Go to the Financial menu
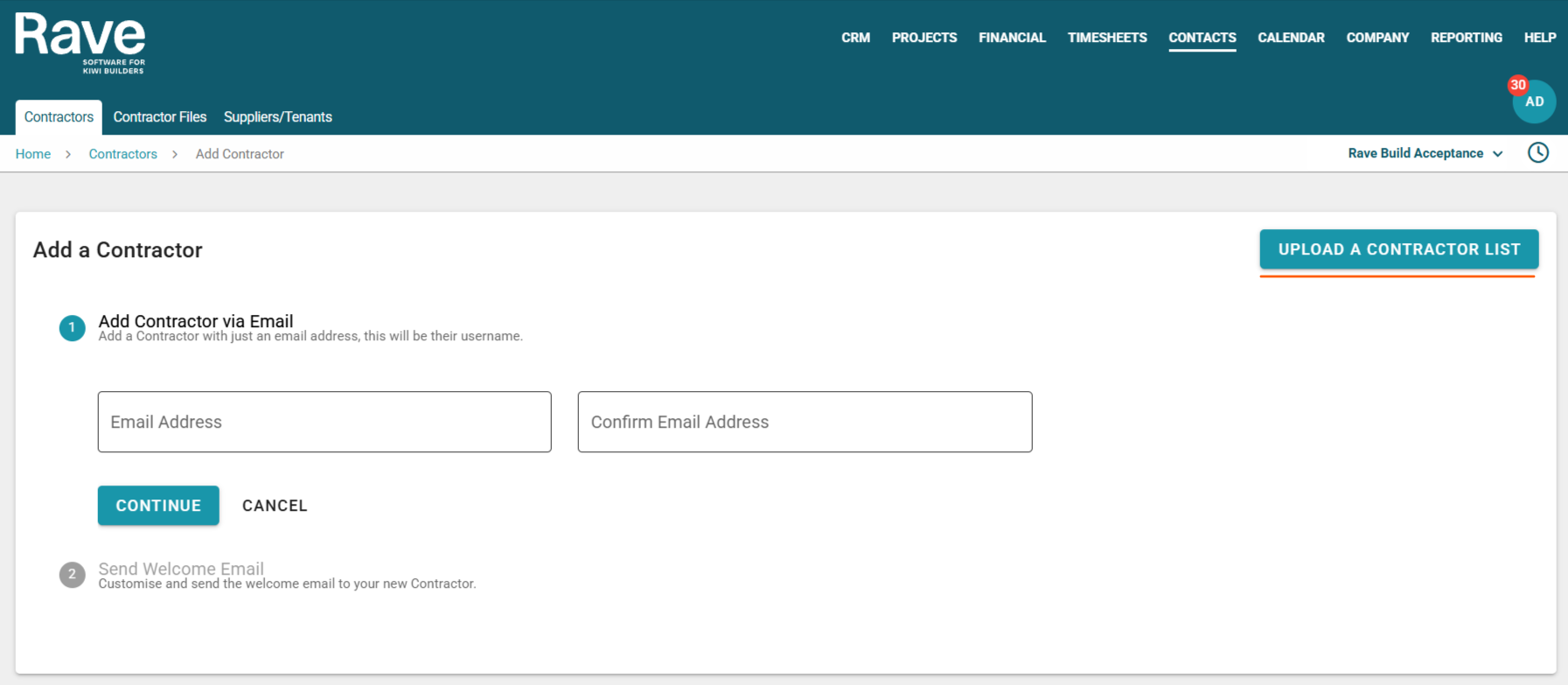Image resolution: width=1568 pixels, height=685 pixels. click(1012, 38)
